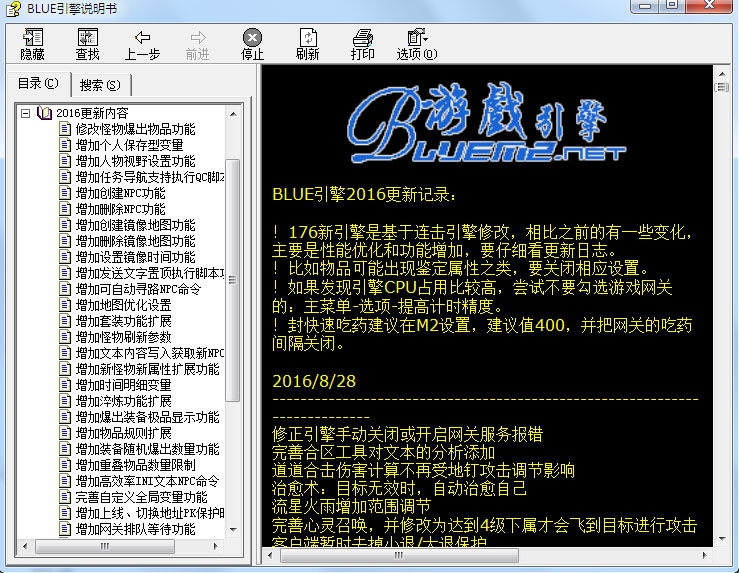The height and width of the screenshot is (573, 739).
Task: Open topic 增加怪物刷新参数
Action: coord(123,337)
